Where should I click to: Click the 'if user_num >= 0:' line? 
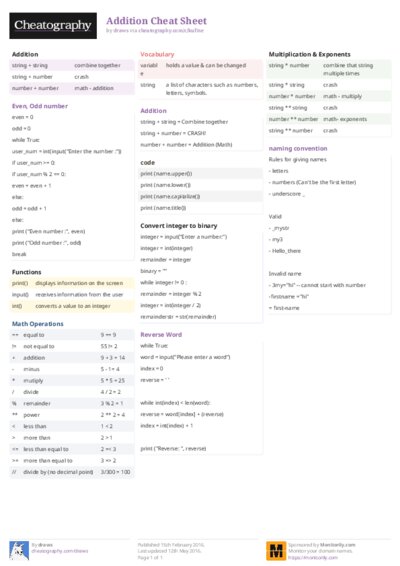(x=33, y=163)
